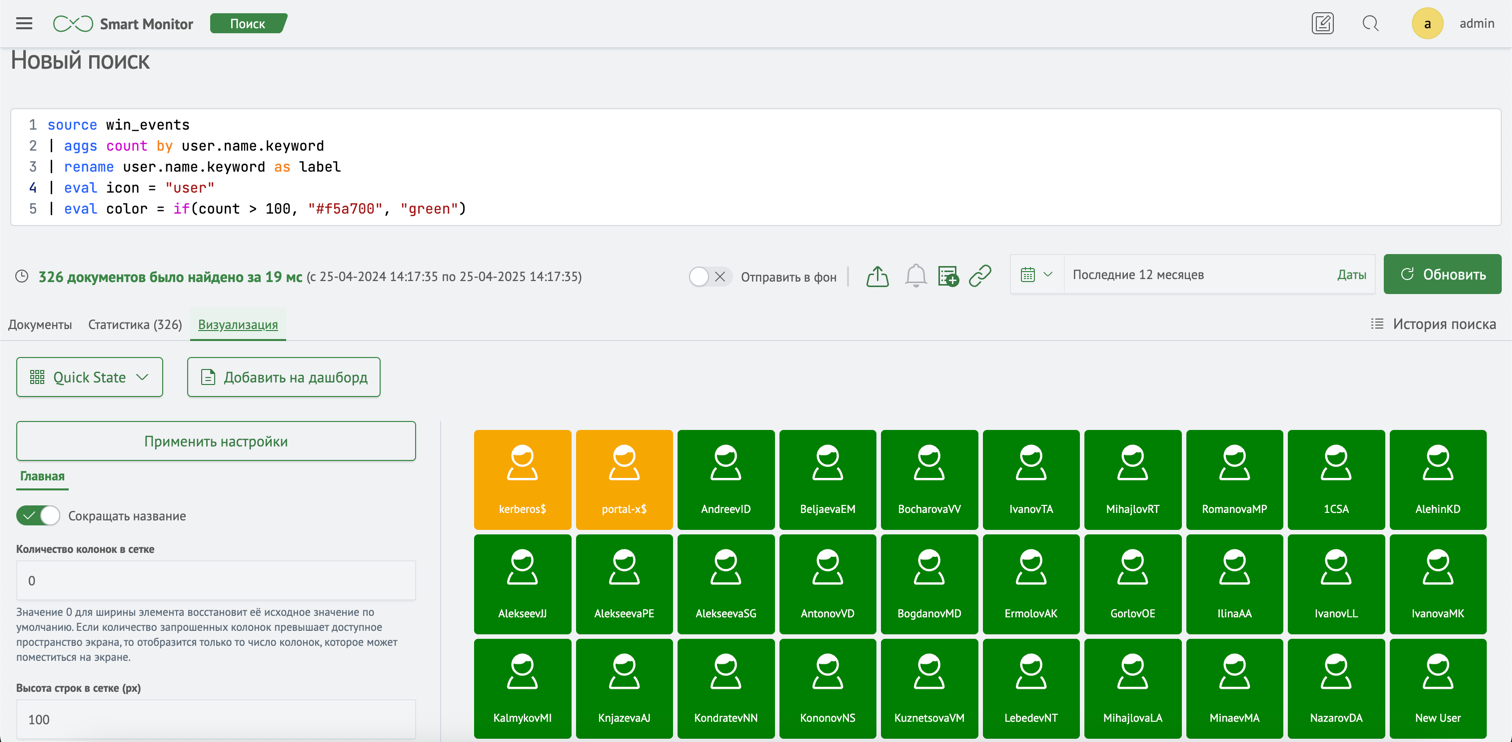
Task: Click the BogdanovMD tile
Action: coord(930,584)
